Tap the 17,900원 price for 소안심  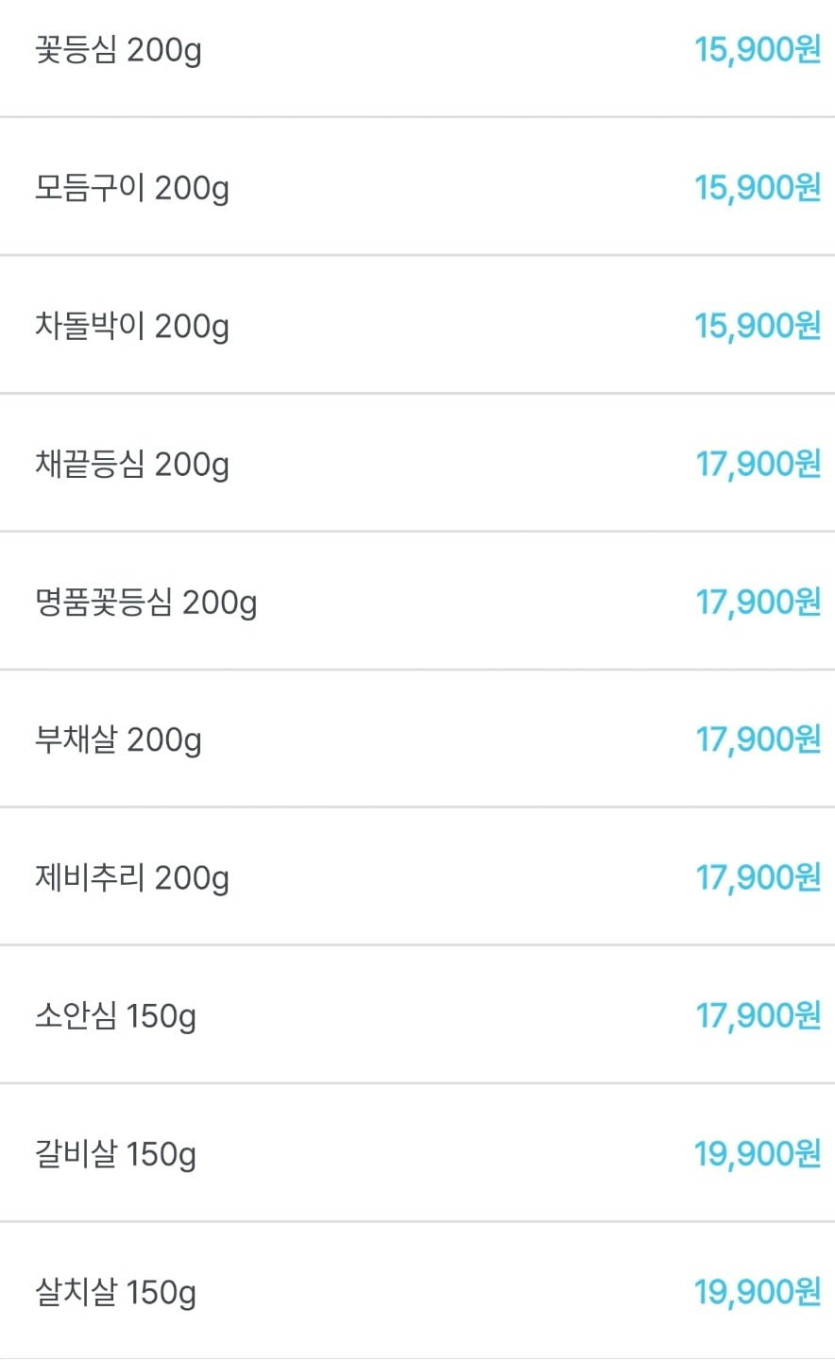[758, 1016]
